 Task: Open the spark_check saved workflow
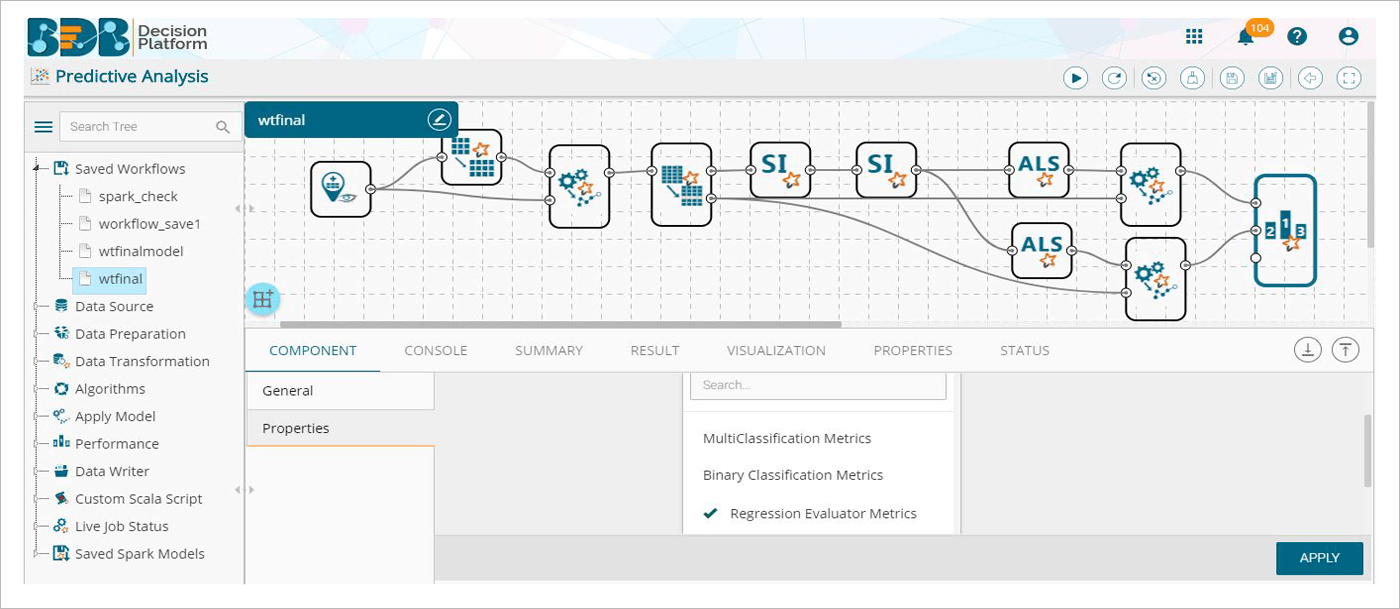(137, 196)
